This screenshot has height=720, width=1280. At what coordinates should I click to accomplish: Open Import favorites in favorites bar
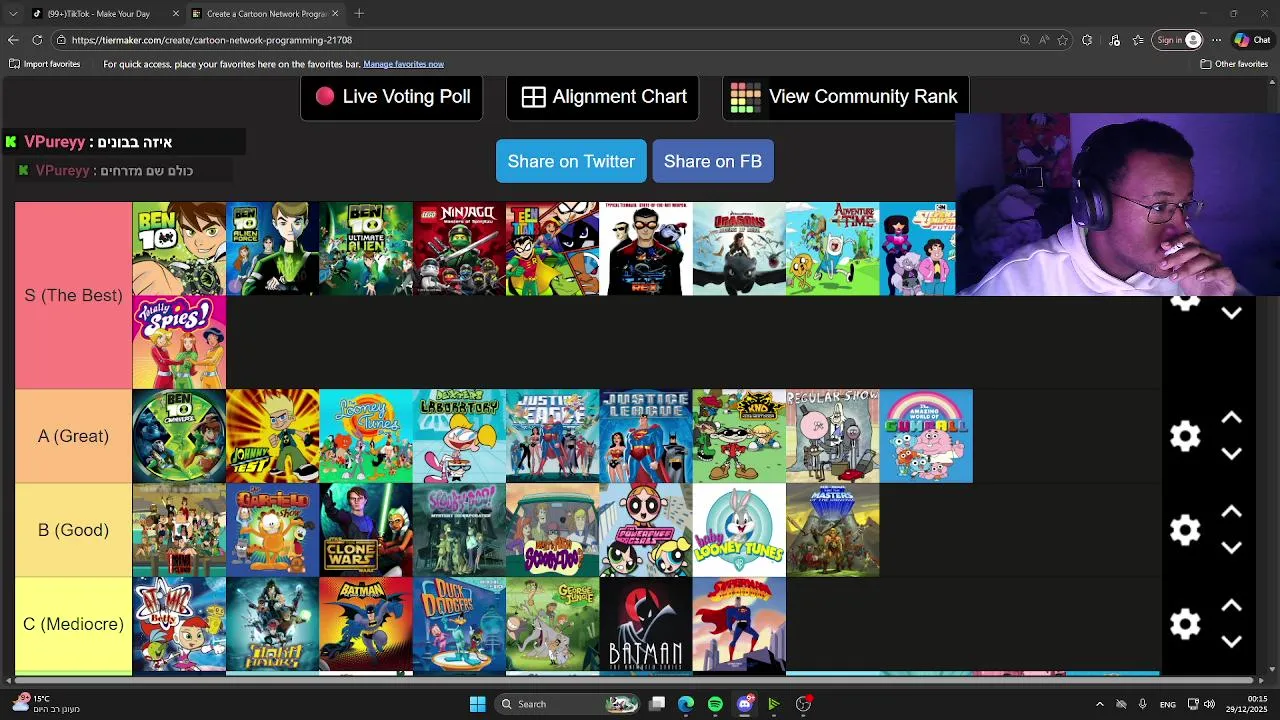coord(45,64)
